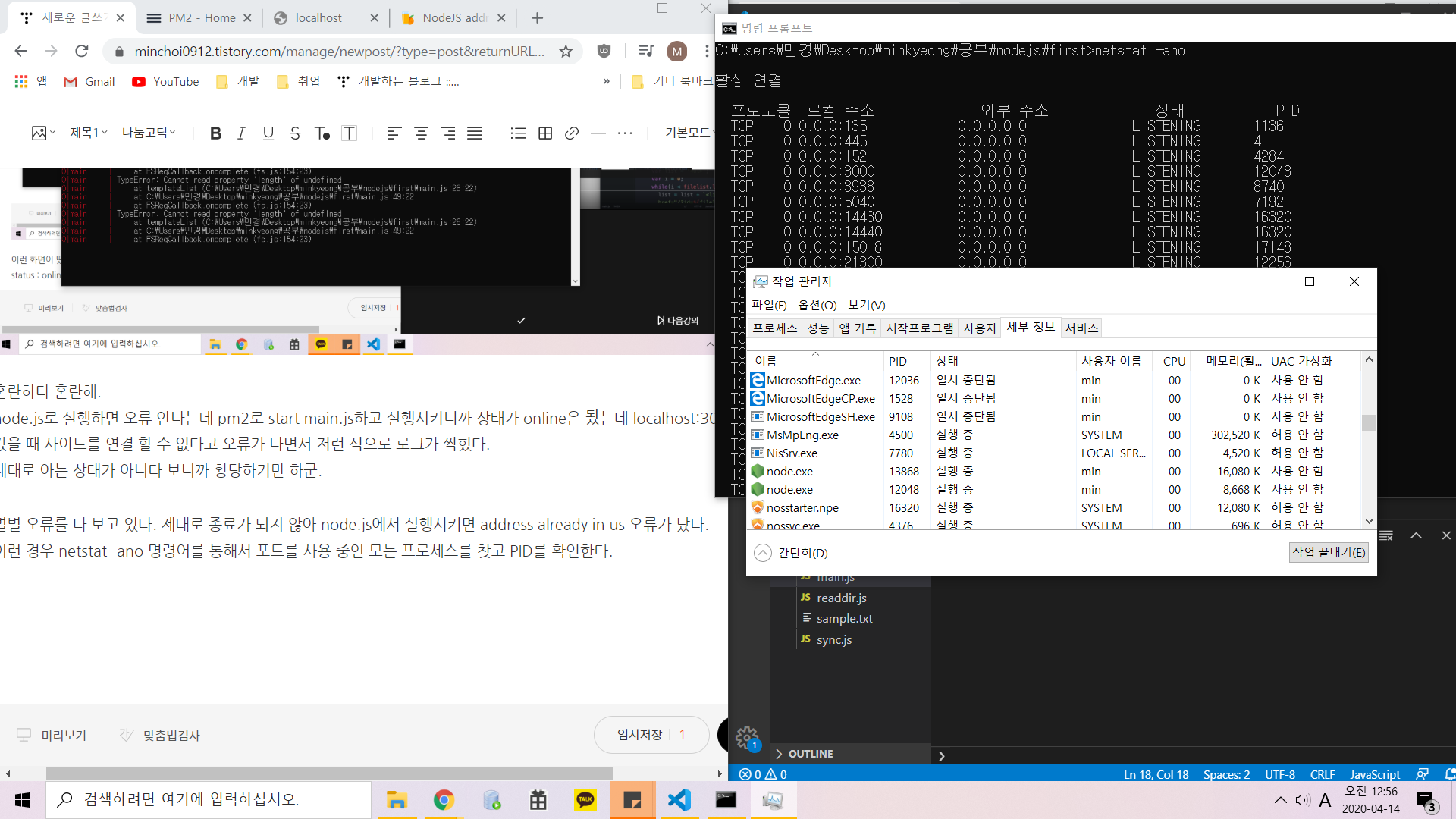The height and width of the screenshot is (819, 1456).
Task: Insert a hyperlink via link icon
Action: pyautogui.click(x=572, y=133)
